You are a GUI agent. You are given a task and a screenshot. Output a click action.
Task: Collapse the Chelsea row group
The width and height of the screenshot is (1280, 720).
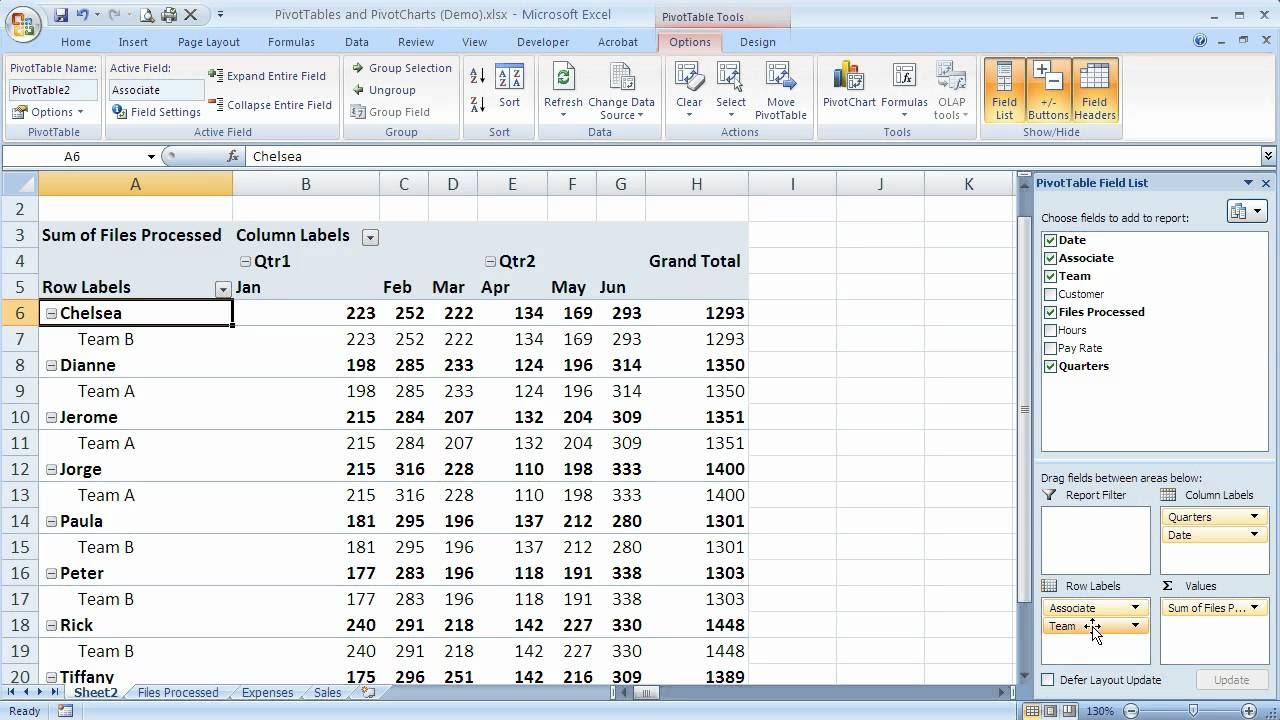point(51,312)
